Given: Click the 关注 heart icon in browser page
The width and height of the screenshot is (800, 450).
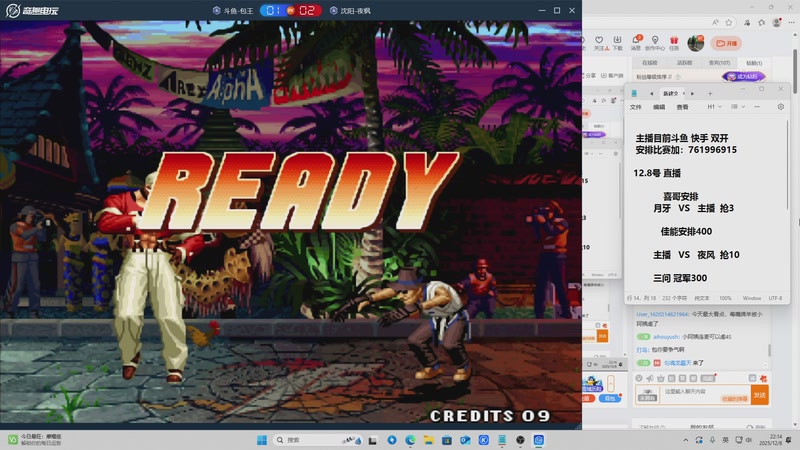Looking at the screenshot, I should (x=599, y=40).
